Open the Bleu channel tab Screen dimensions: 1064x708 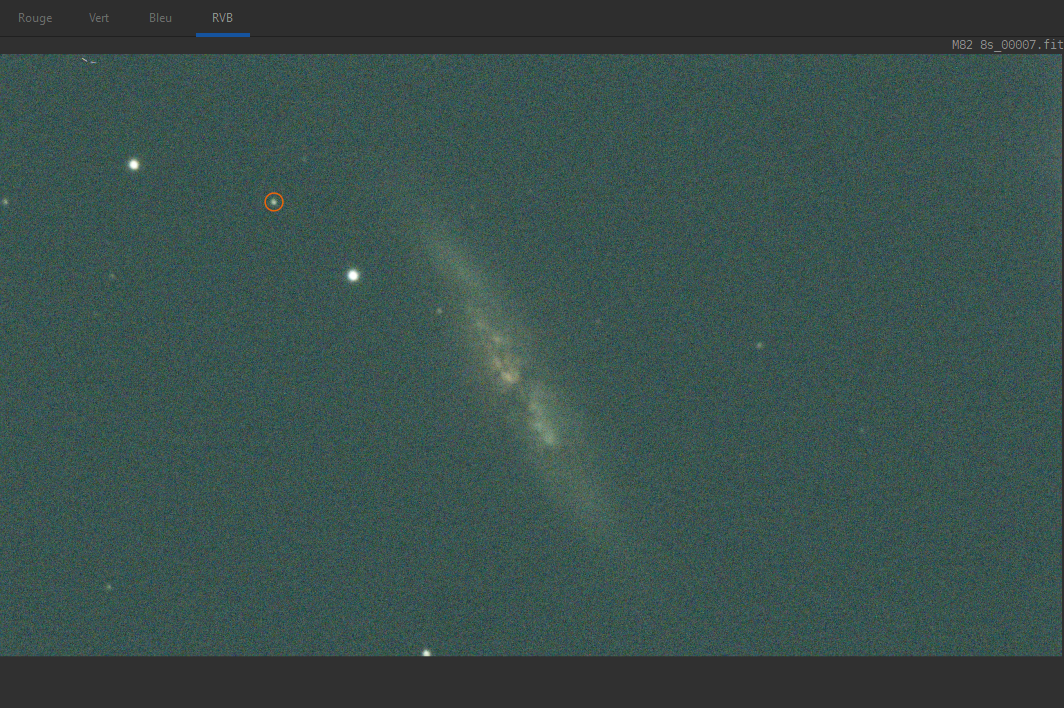coord(160,18)
